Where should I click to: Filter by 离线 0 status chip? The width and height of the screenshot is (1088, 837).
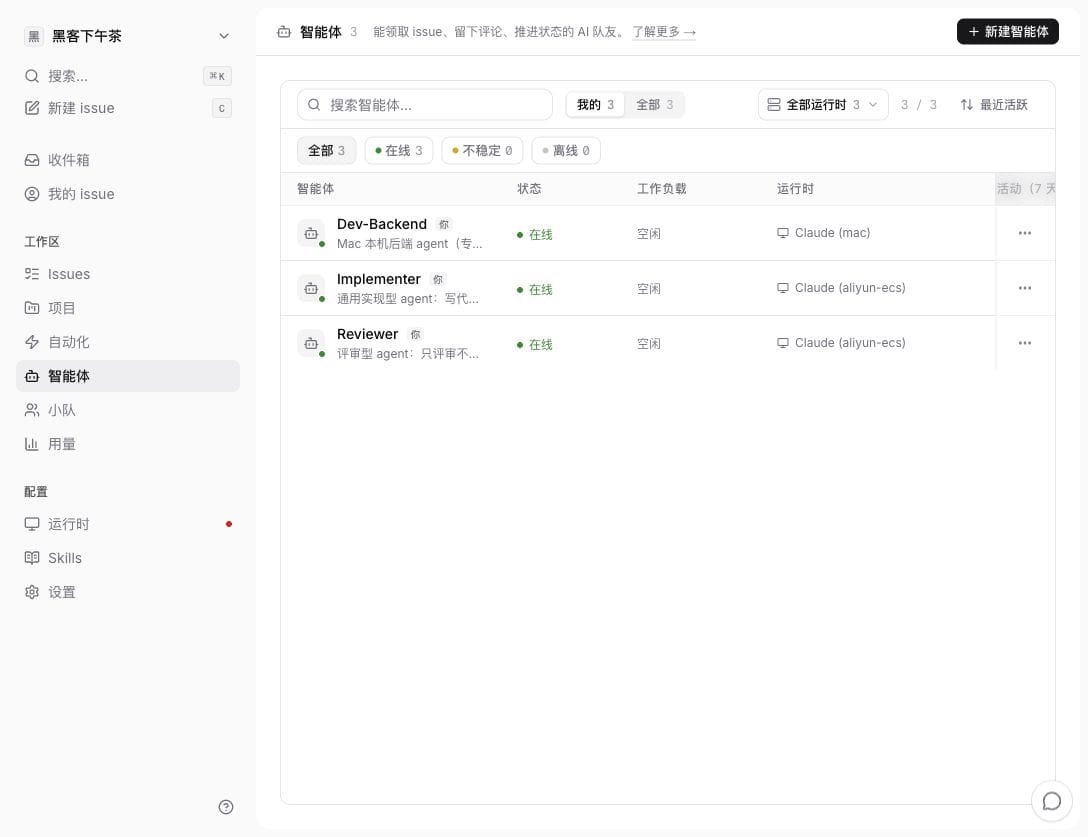(566, 151)
